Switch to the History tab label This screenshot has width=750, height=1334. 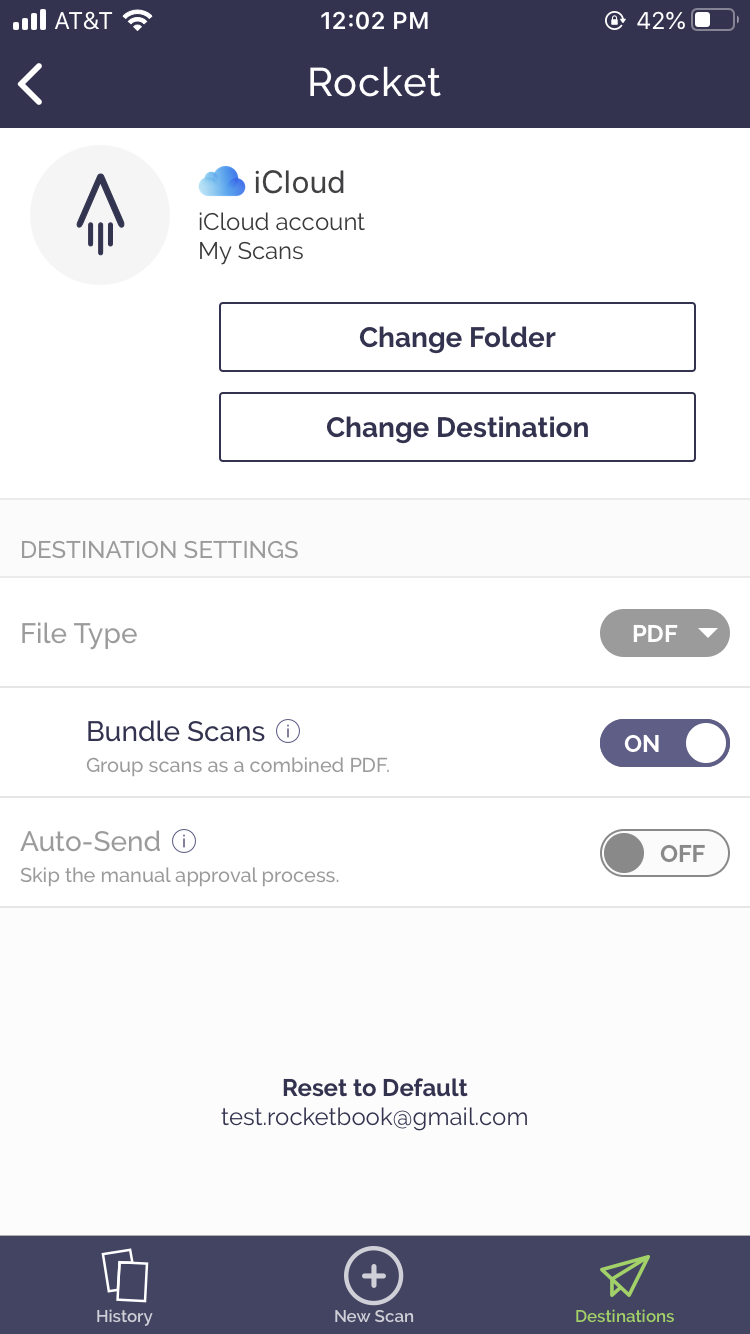pyautogui.click(x=124, y=1316)
